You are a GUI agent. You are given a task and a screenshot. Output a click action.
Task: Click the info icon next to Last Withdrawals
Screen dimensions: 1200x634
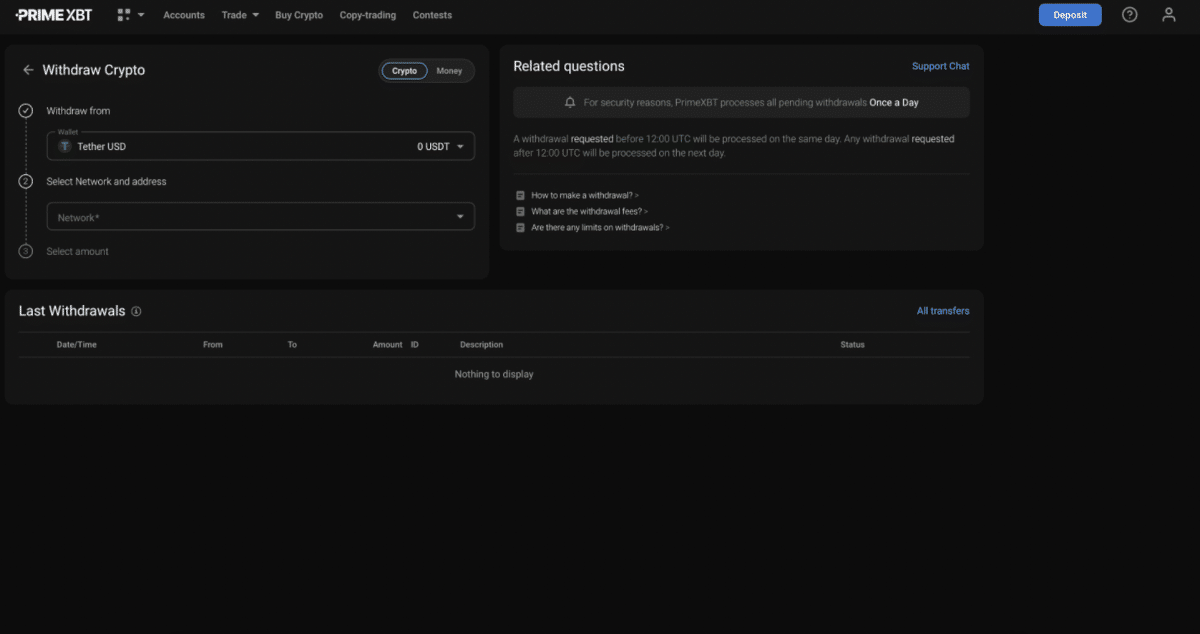[136, 311]
